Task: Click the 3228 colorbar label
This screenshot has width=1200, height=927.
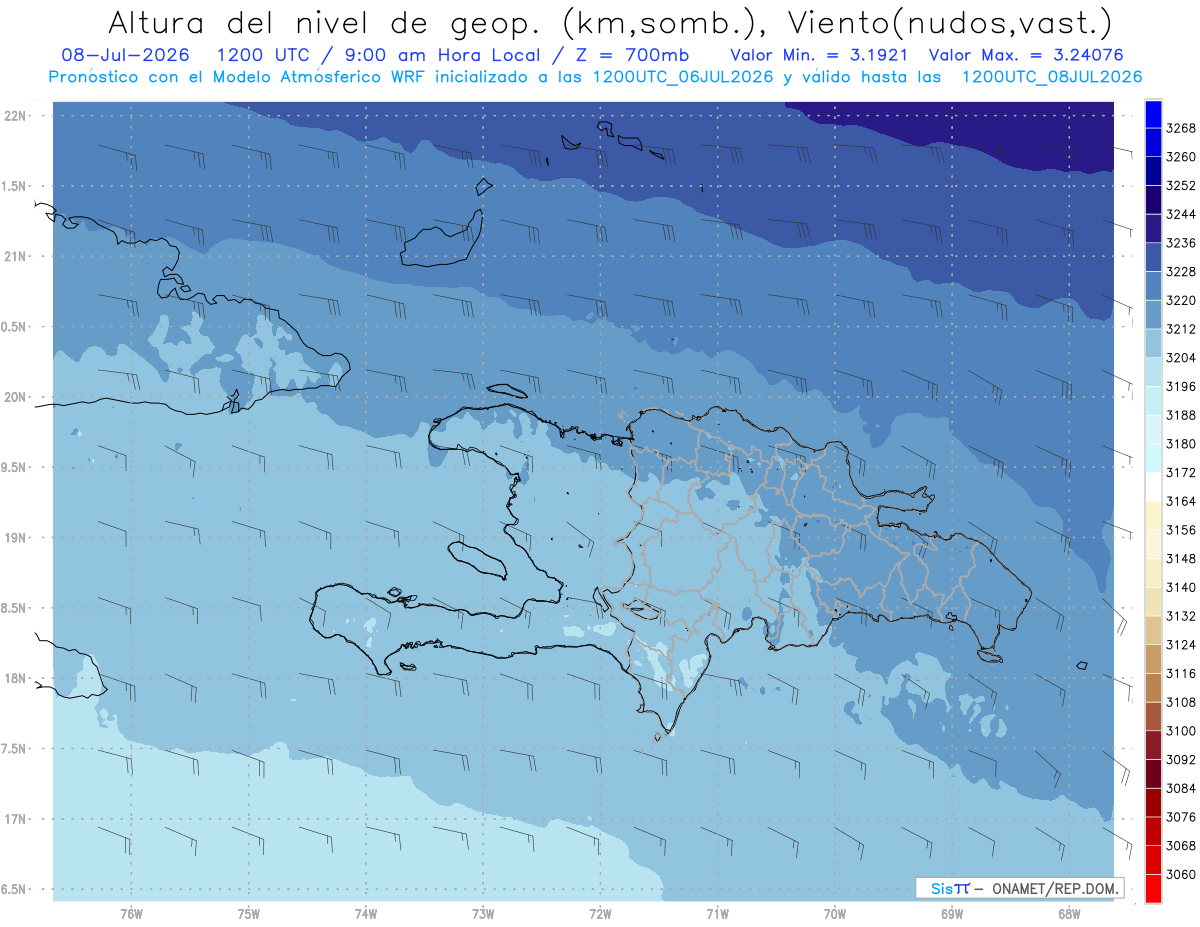Action: pyautogui.click(x=1181, y=272)
